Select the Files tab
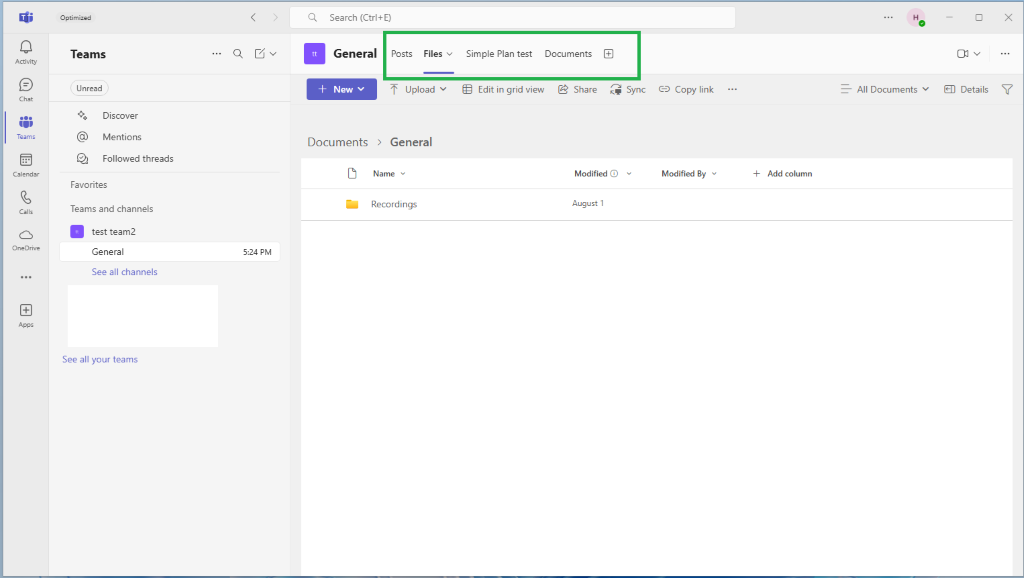This screenshot has height=578, width=1024. coord(433,54)
